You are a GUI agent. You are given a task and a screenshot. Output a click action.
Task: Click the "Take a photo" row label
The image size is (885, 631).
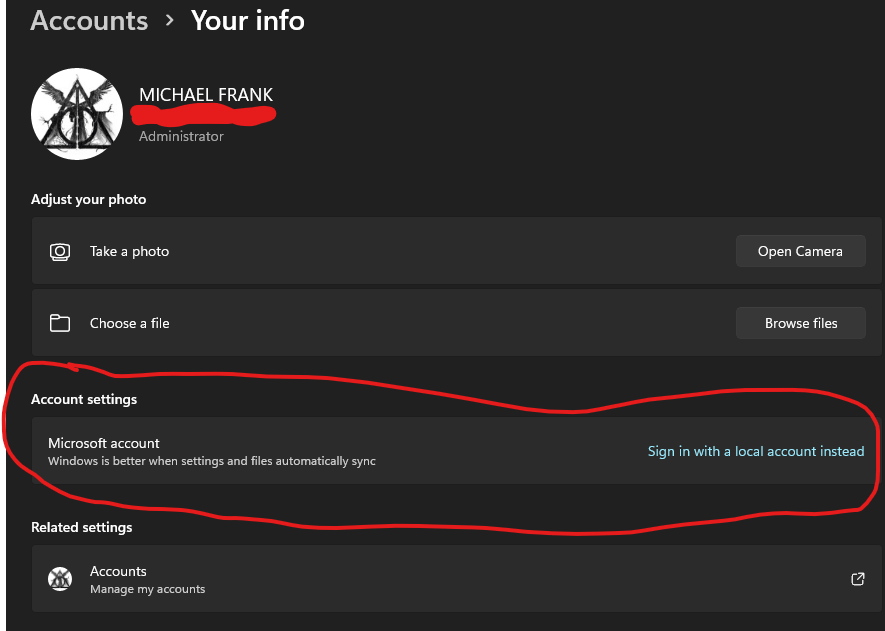click(129, 252)
